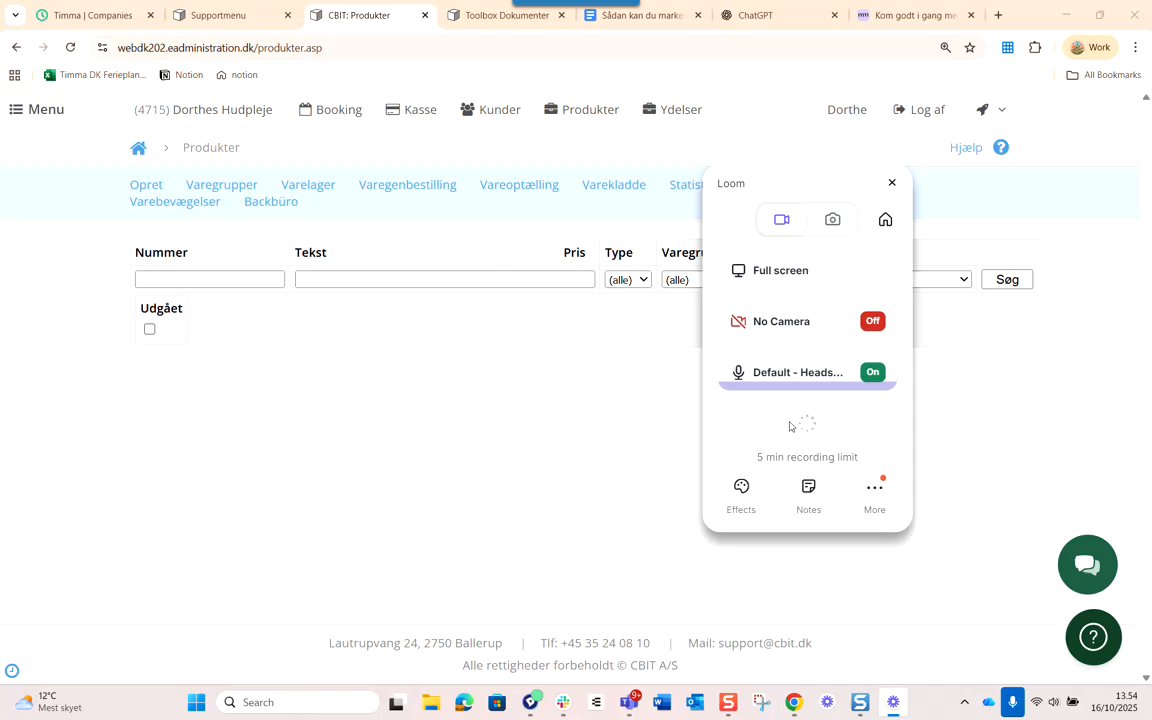The width and height of the screenshot is (1152, 720).
Task: Open the Vareoptælling link
Action: point(519,184)
